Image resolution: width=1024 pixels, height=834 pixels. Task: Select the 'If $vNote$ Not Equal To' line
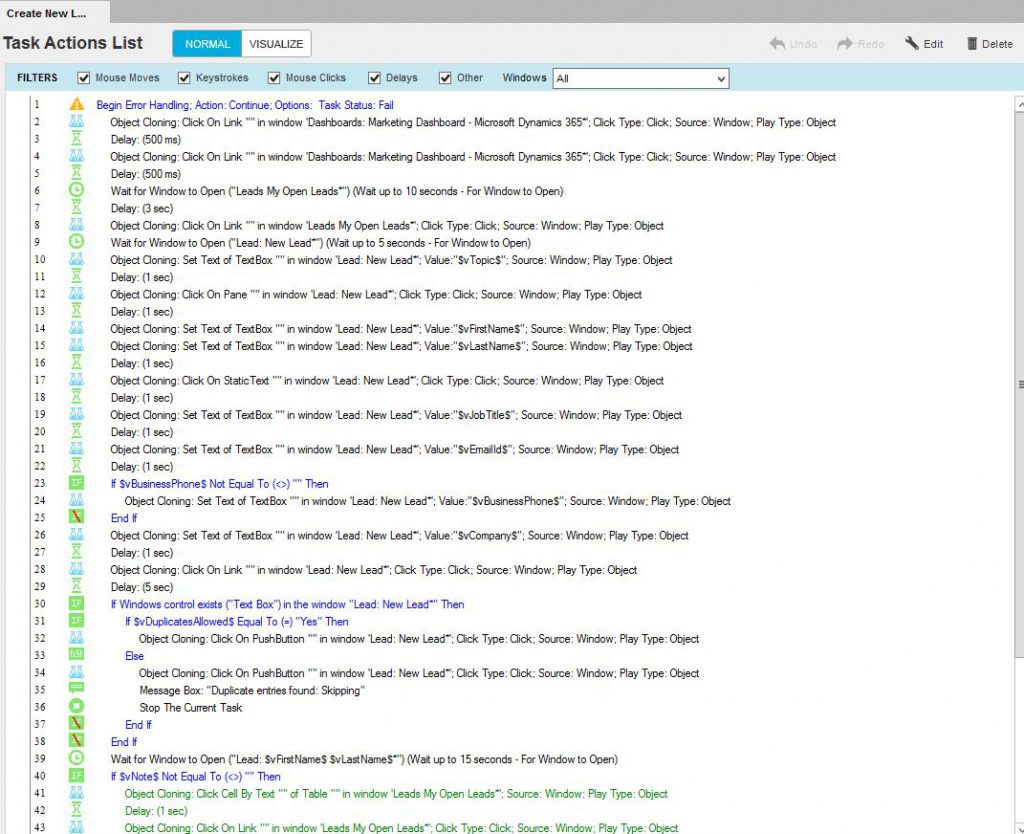click(x=196, y=776)
